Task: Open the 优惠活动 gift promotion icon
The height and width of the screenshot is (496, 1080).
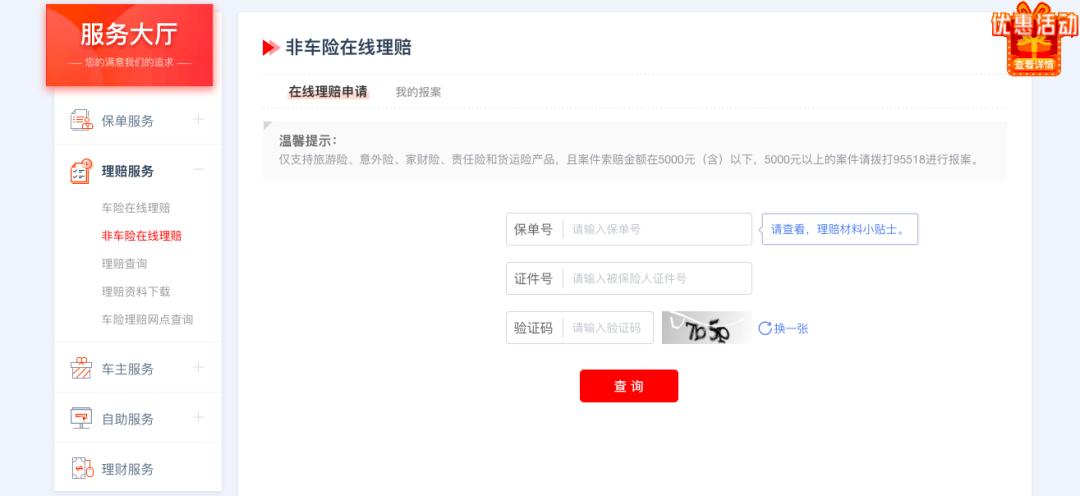Action: click(x=1034, y=38)
